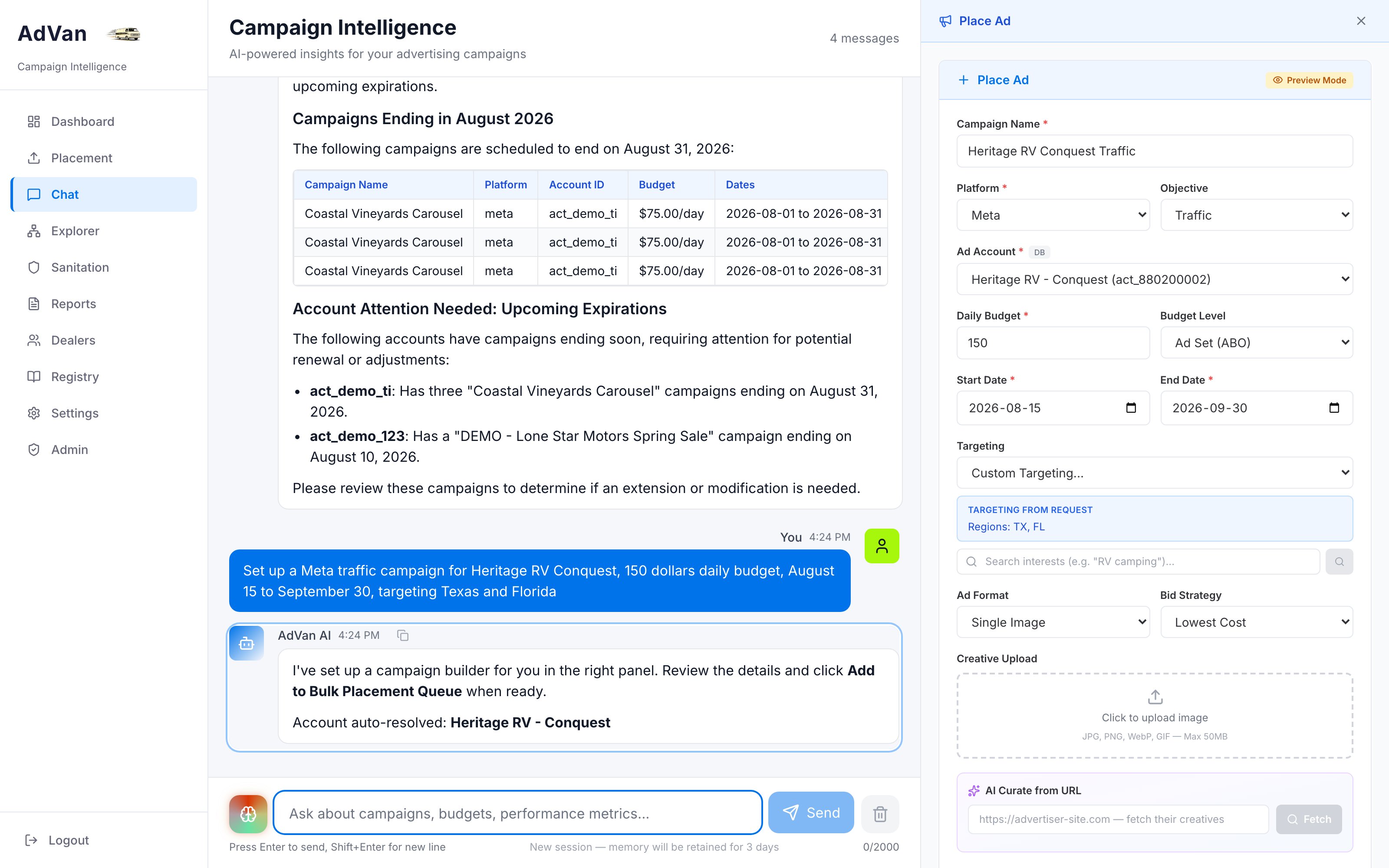1389x868 pixels.
Task: Click the AdVan AI robot avatar
Action: (x=247, y=644)
